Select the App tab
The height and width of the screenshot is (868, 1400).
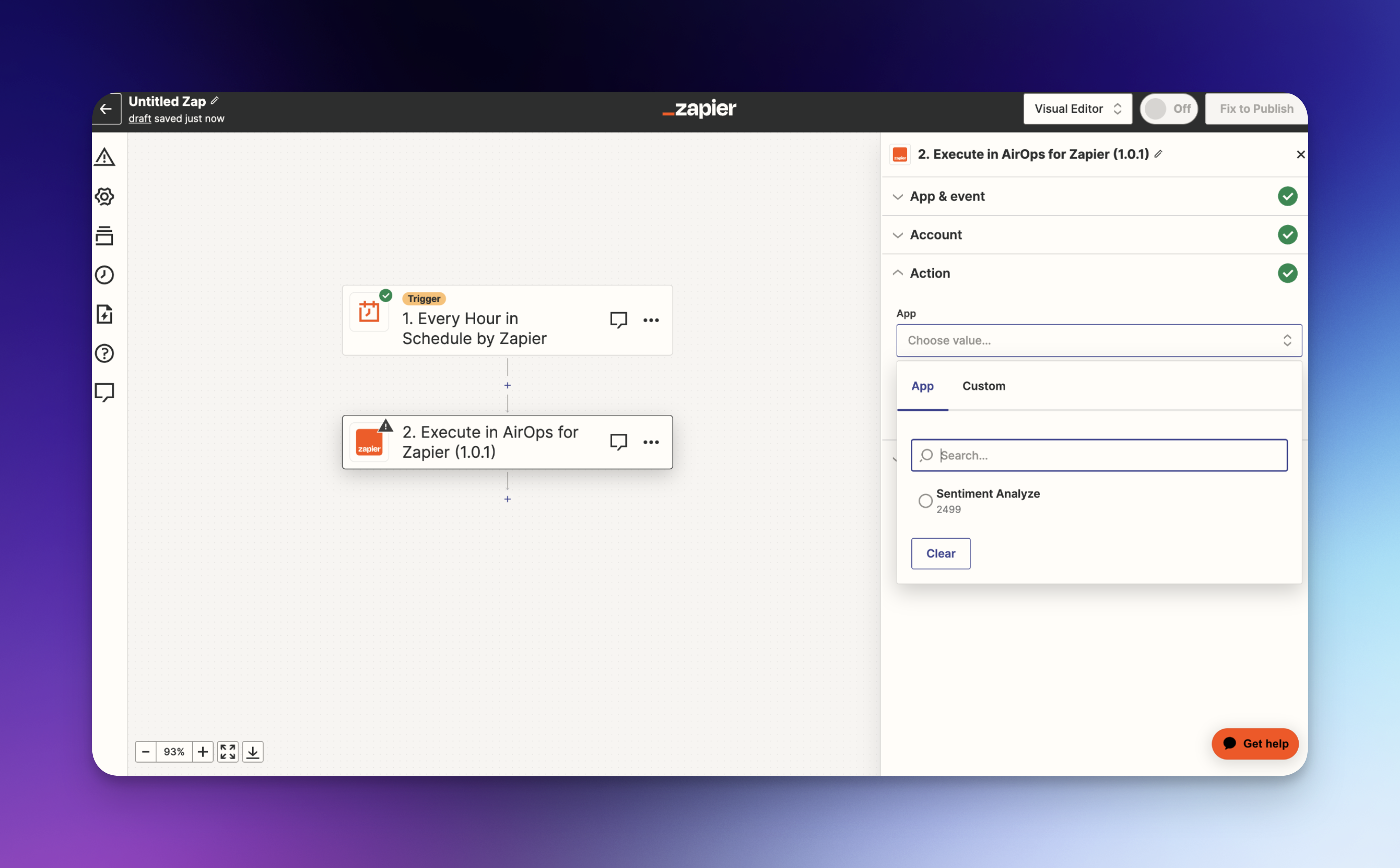click(x=922, y=386)
